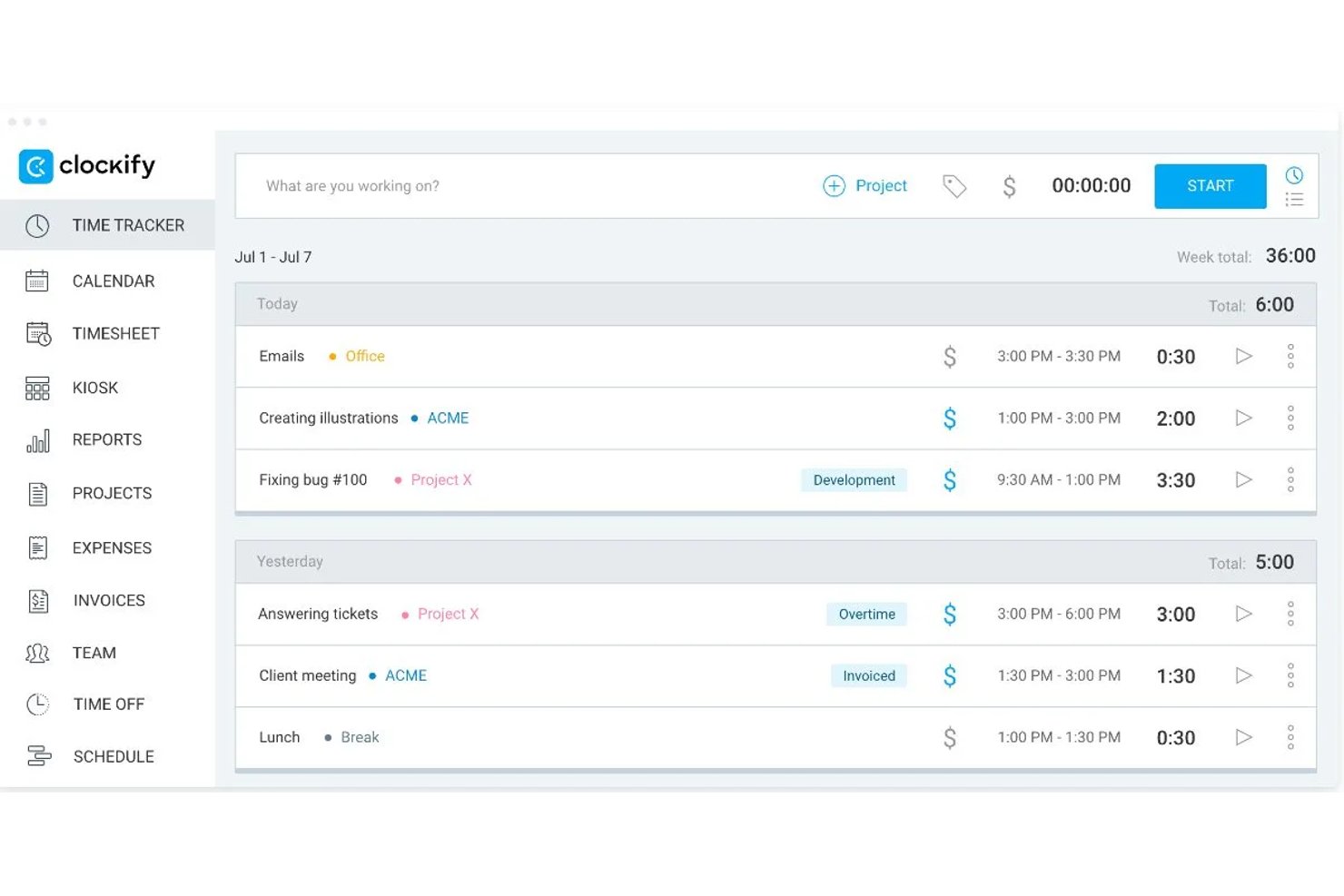1344x896 pixels.
Task: Click time range 3:00 PM - 3:30 PM
Action: 1059,357
